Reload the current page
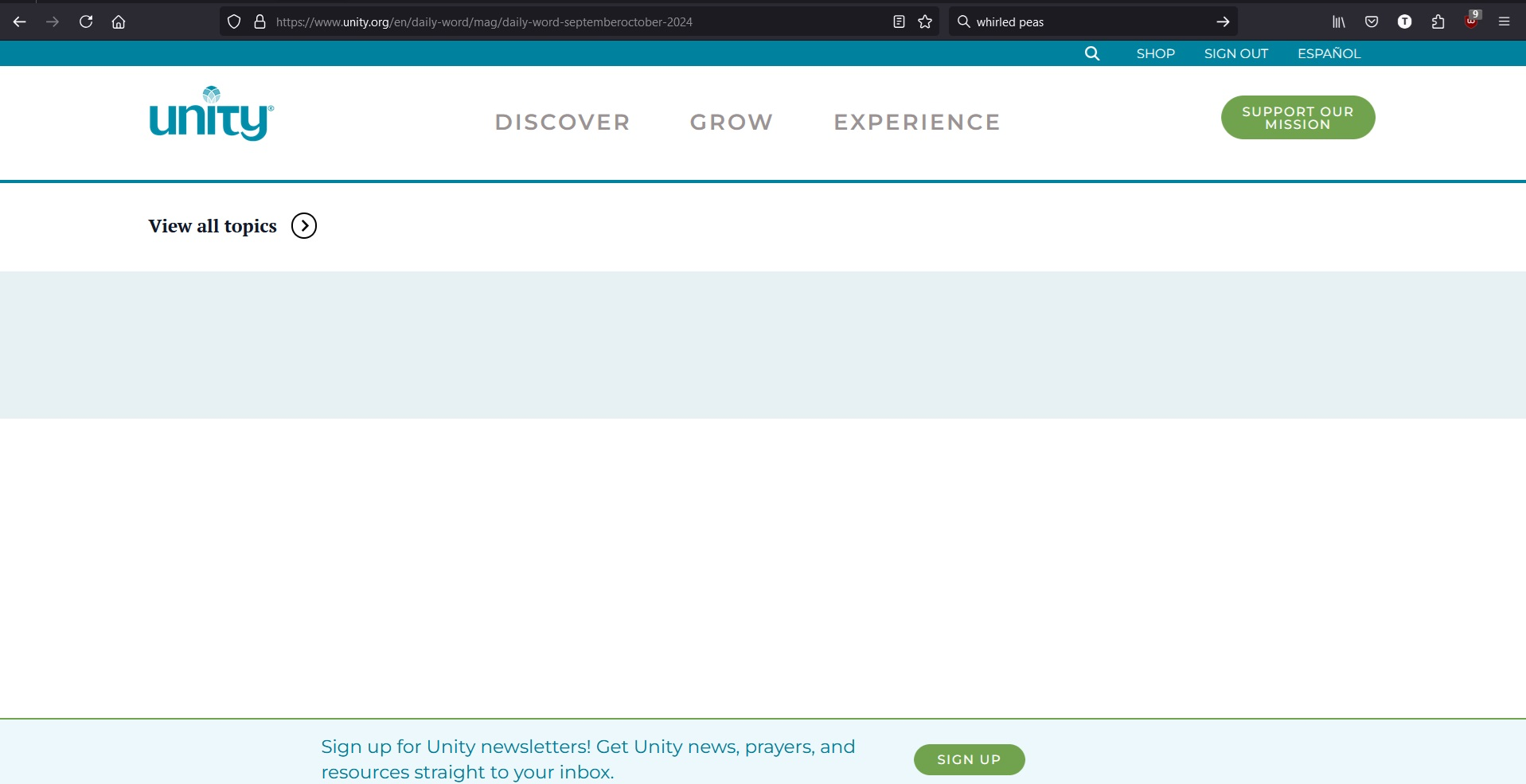Screen dimensions: 1526x784 click(x=86, y=22)
